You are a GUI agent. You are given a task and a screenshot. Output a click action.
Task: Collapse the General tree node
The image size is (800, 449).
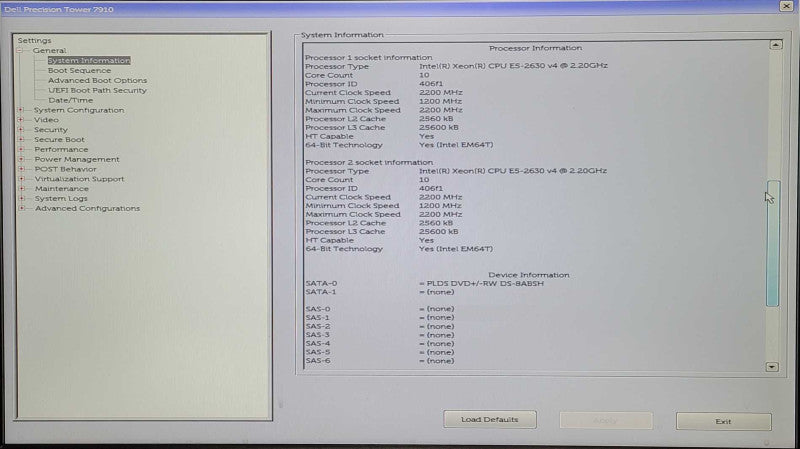[20, 51]
